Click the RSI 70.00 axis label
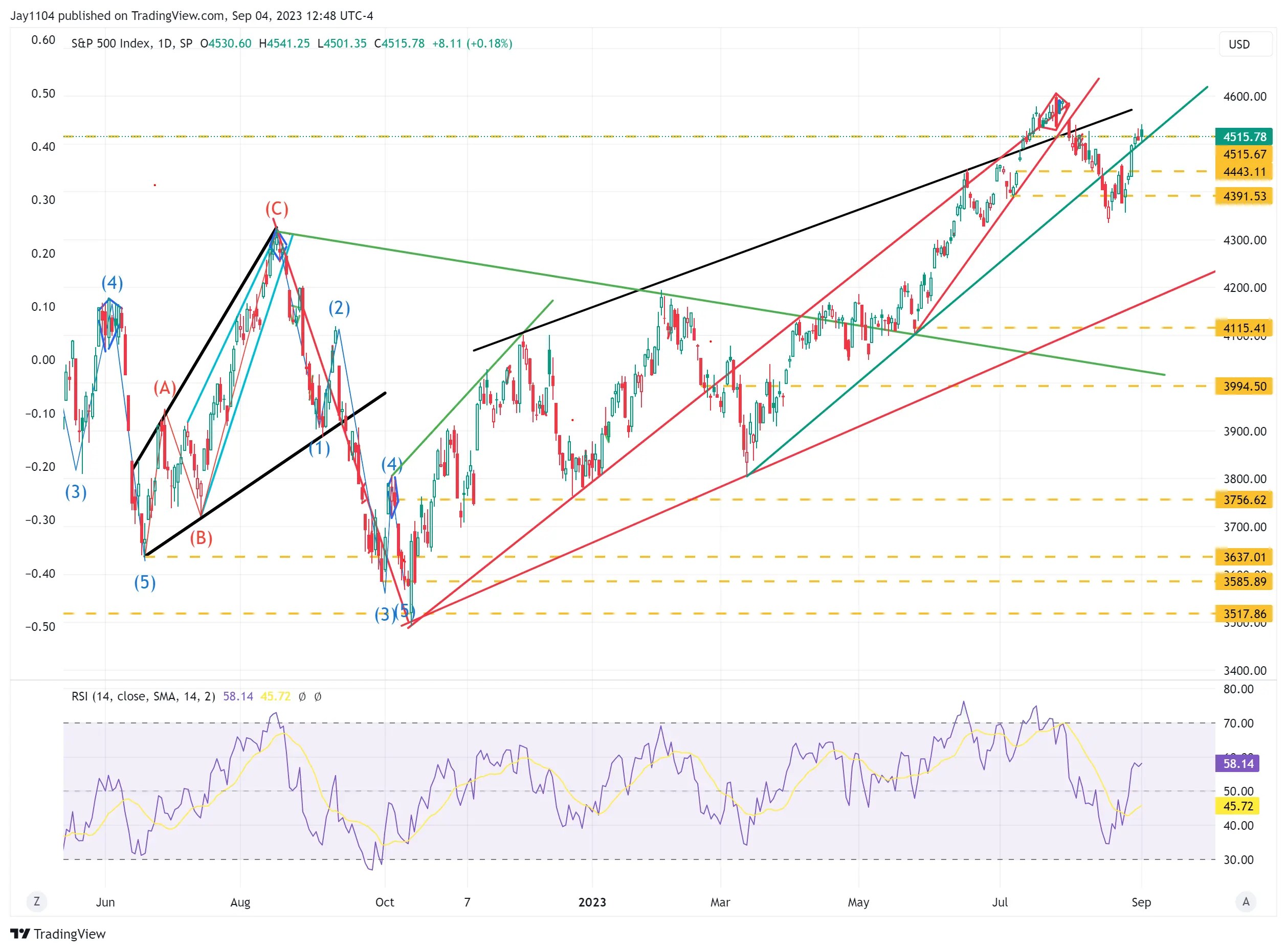This screenshot has height=952, width=1287. coord(1238,723)
